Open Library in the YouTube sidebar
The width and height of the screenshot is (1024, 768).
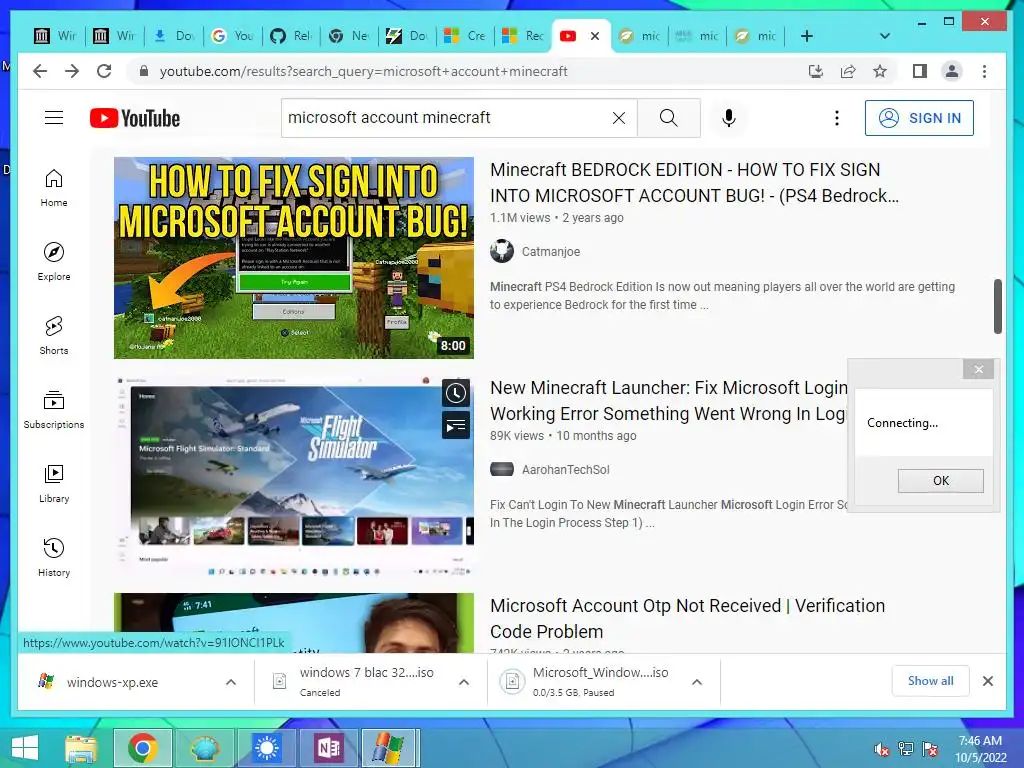54,483
